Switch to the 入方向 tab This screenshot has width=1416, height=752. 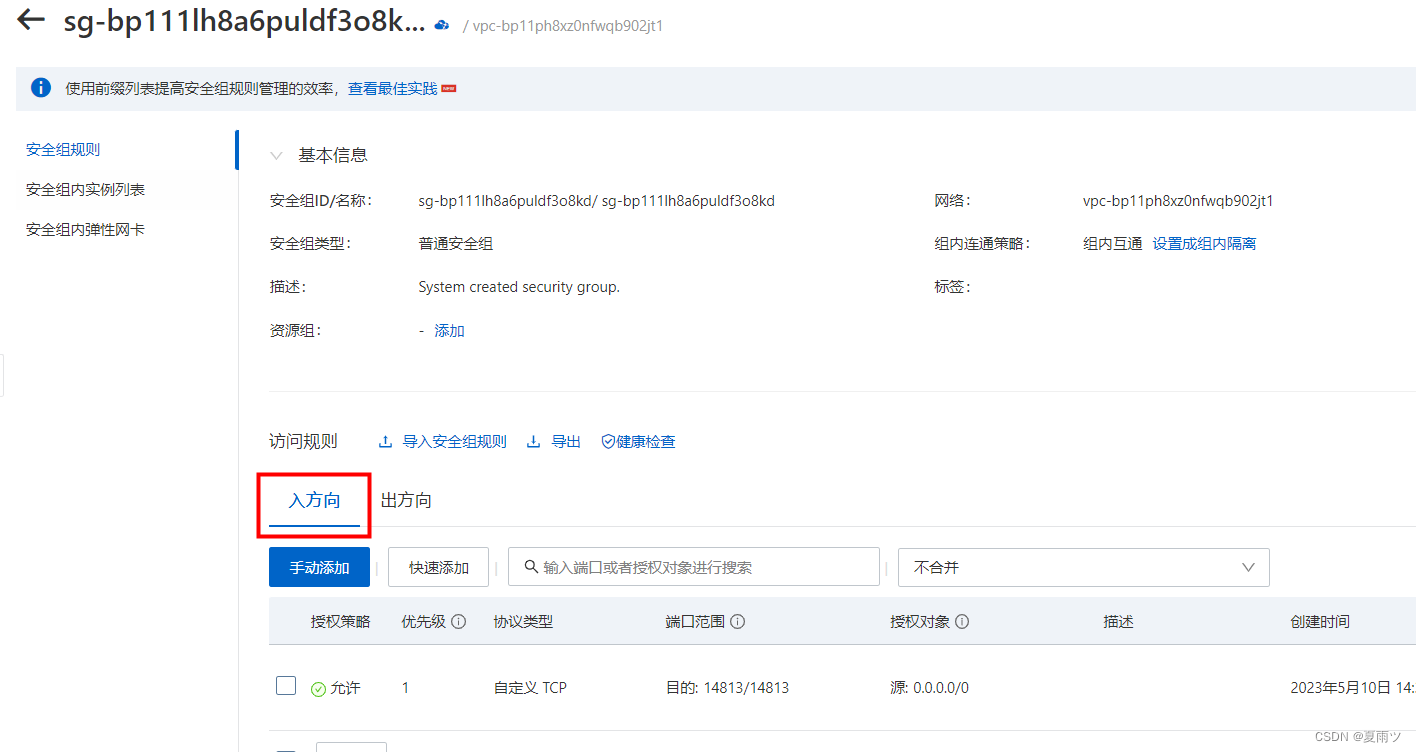(315, 500)
